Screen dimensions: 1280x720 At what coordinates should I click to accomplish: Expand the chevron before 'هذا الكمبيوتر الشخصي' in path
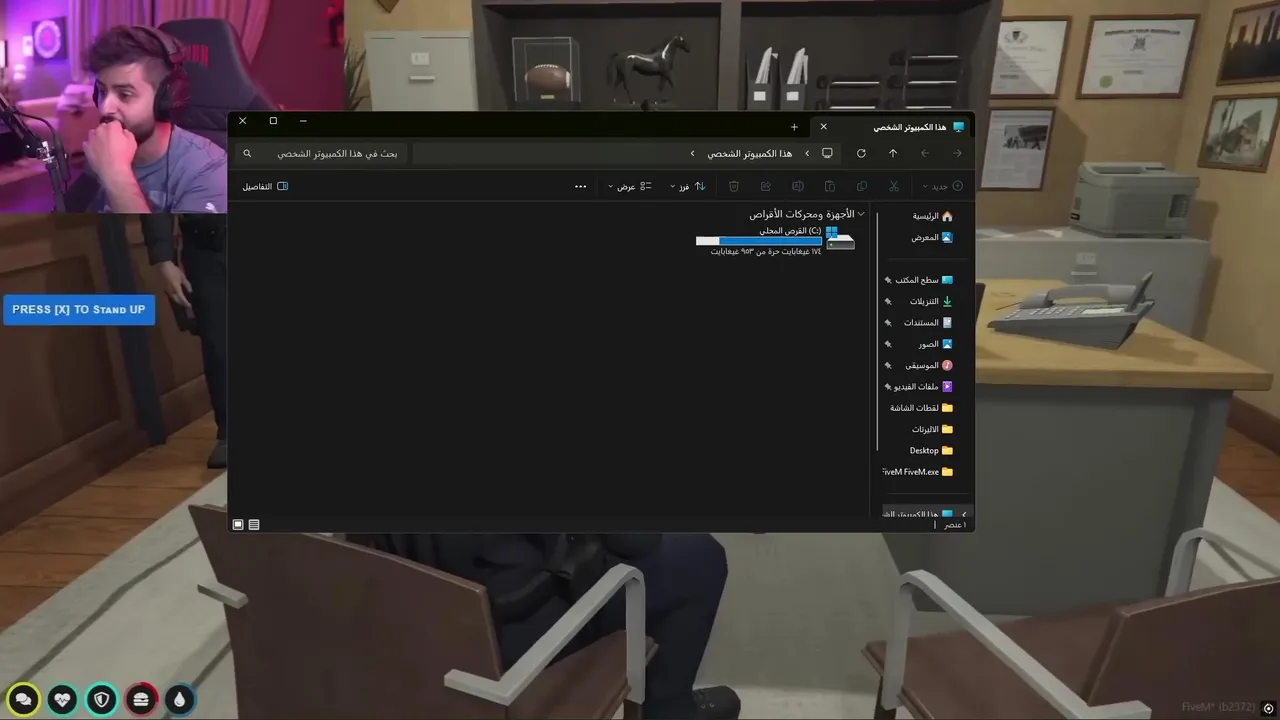807,153
